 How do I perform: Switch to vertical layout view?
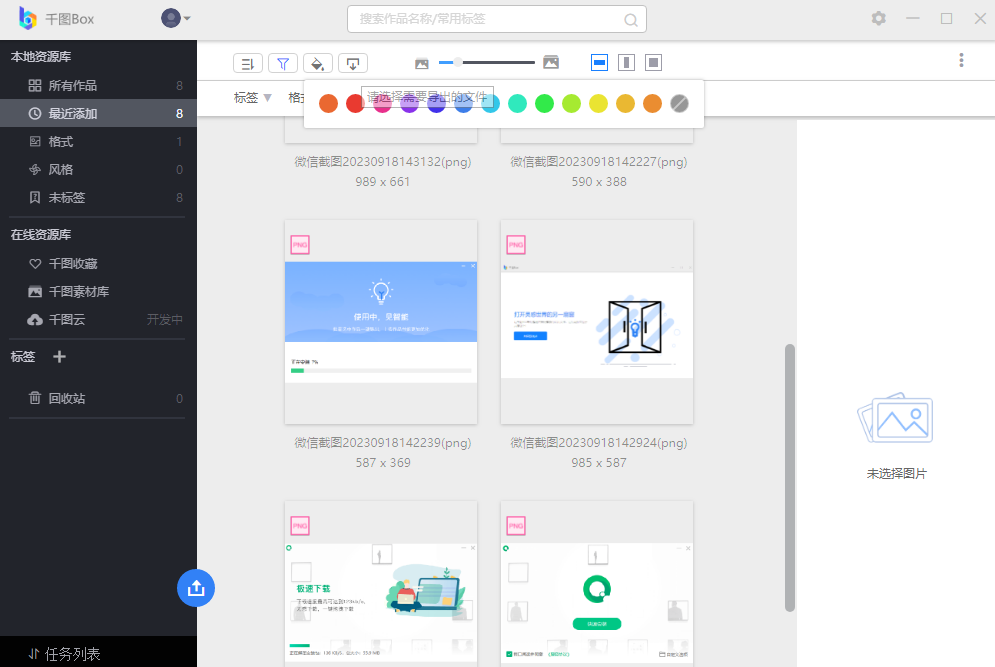[626, 62]
